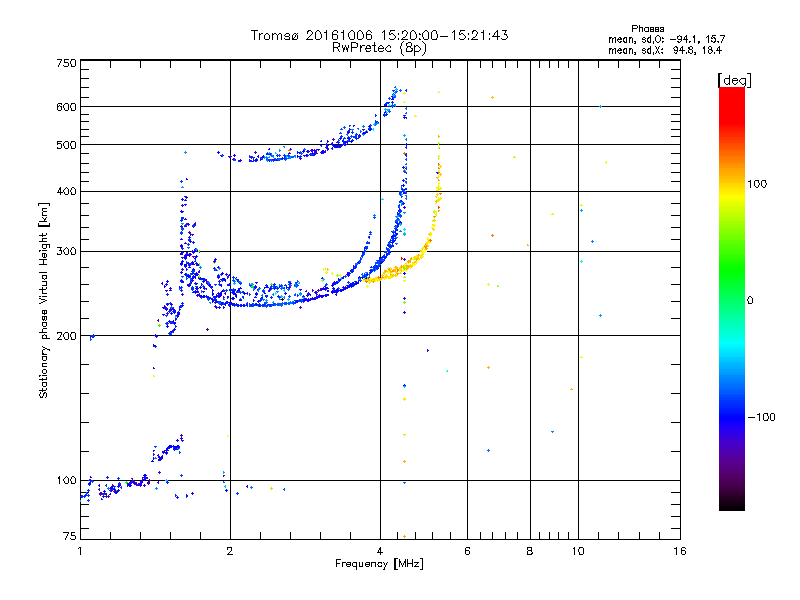
Task: Click the '400' y-axis tick label
Action: tap(66, 191)
